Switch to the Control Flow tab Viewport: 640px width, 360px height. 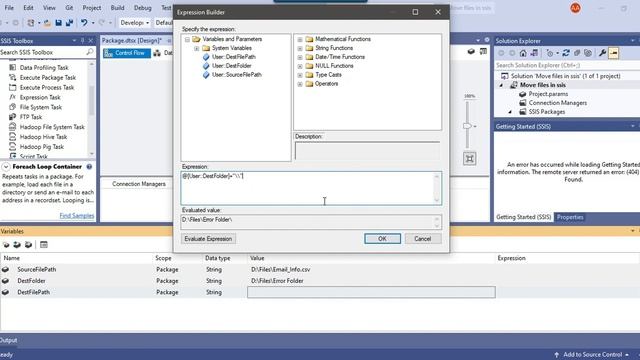(x=127, y=53)
